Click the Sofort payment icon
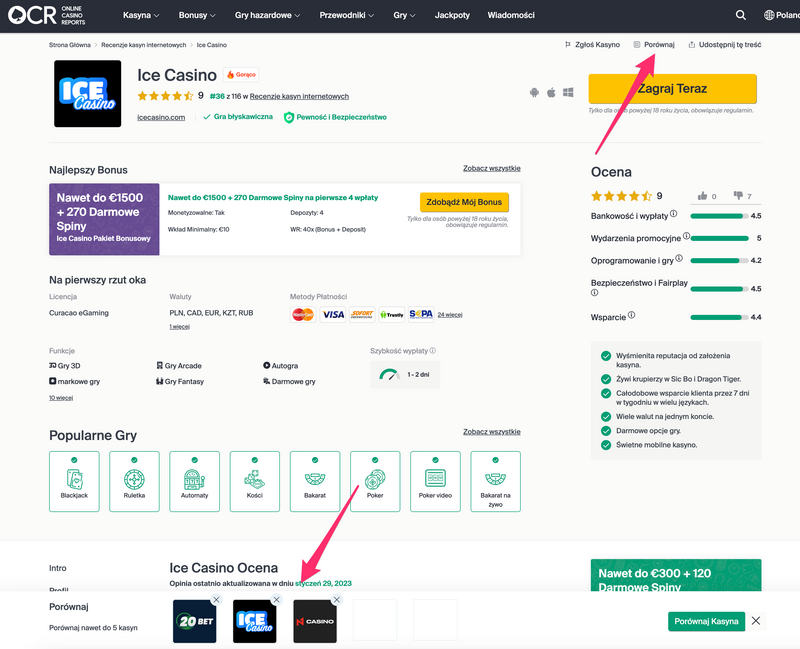 point(362,314)
